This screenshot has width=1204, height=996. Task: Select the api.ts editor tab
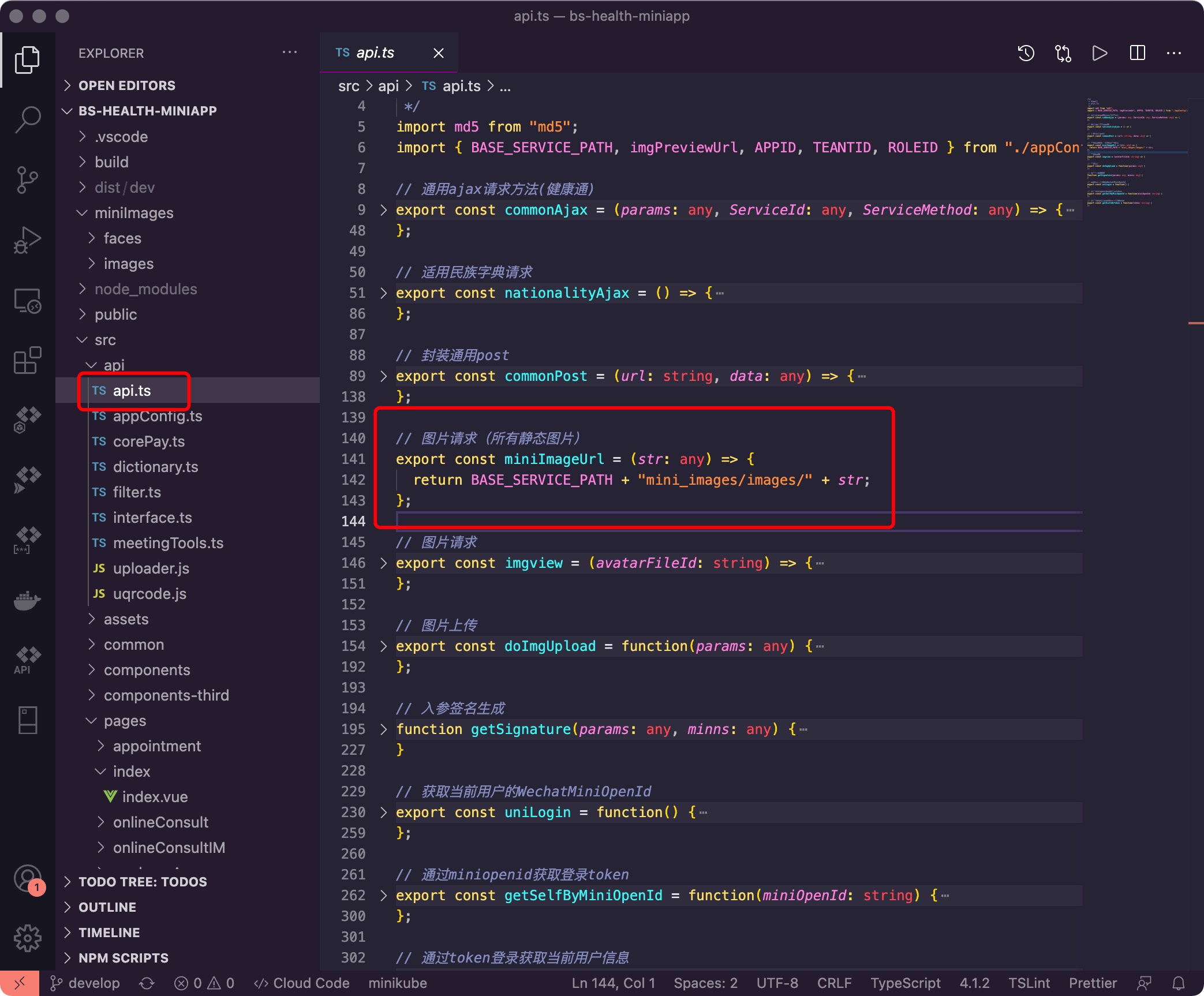[389, 53]
